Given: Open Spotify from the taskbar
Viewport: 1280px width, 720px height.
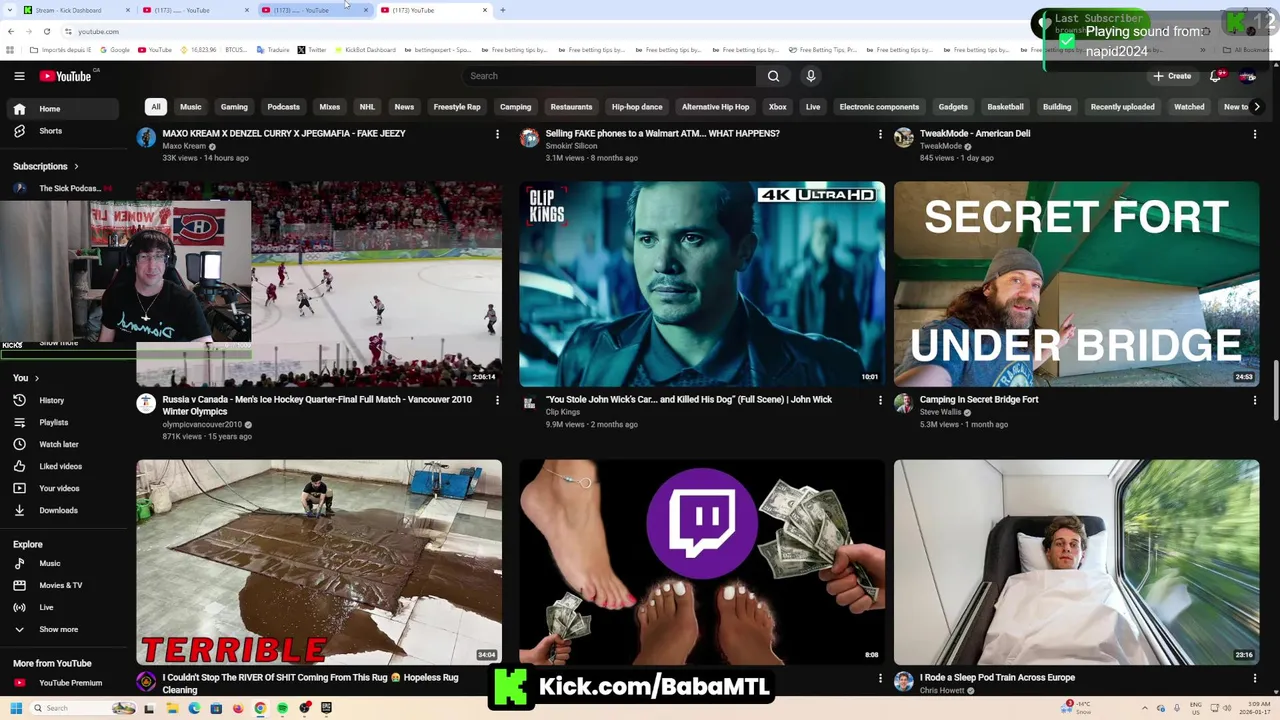Looking at the screenshot, I should click(282, 708).
